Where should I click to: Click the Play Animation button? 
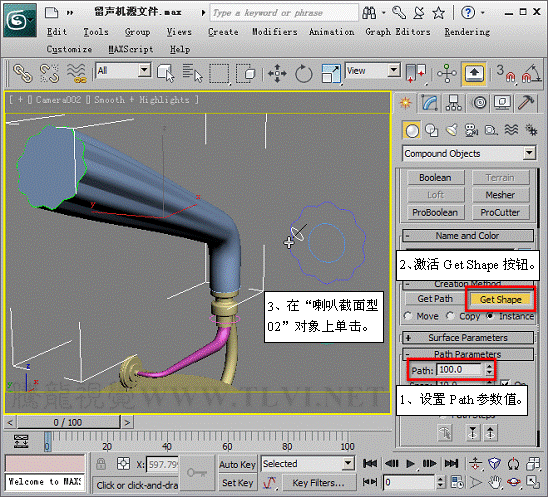click(x=410, y=464)
